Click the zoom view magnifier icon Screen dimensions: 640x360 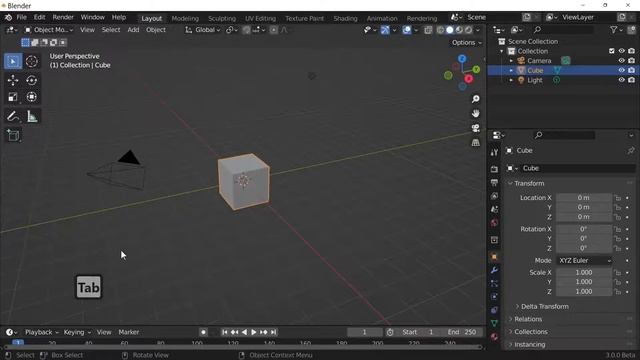pos(476,99)
